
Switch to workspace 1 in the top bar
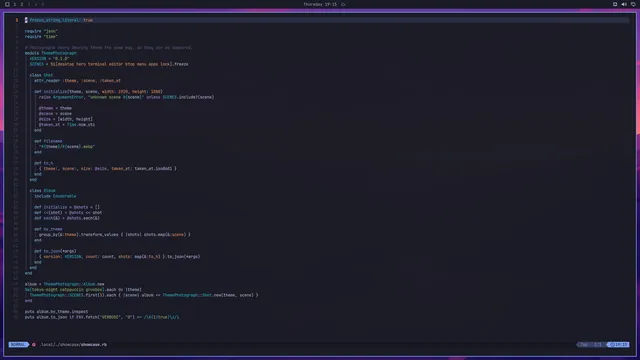coord(15,4)
